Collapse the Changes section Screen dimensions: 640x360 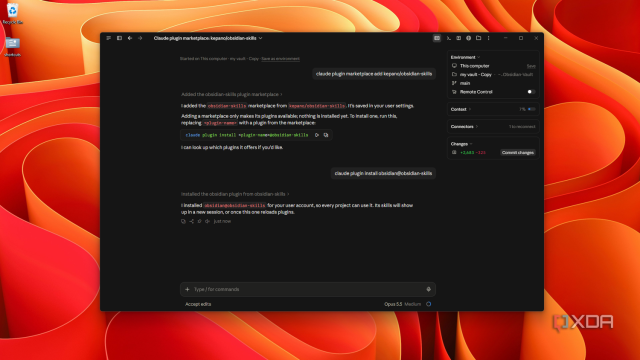click(461, 144)
